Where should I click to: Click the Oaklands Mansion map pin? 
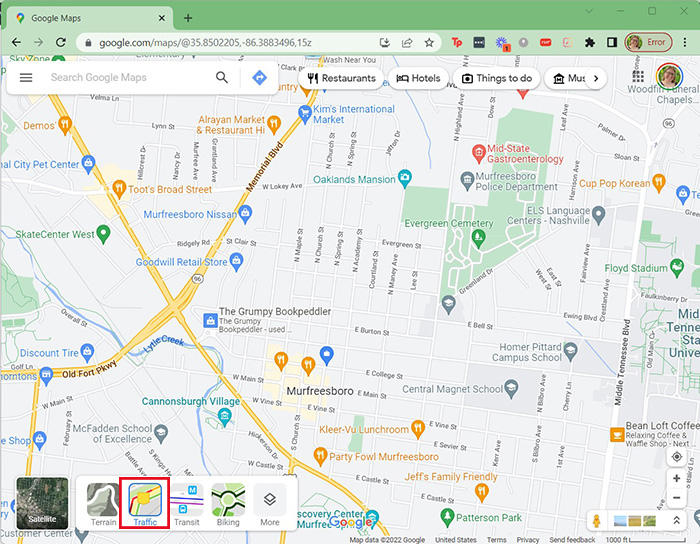405,178
